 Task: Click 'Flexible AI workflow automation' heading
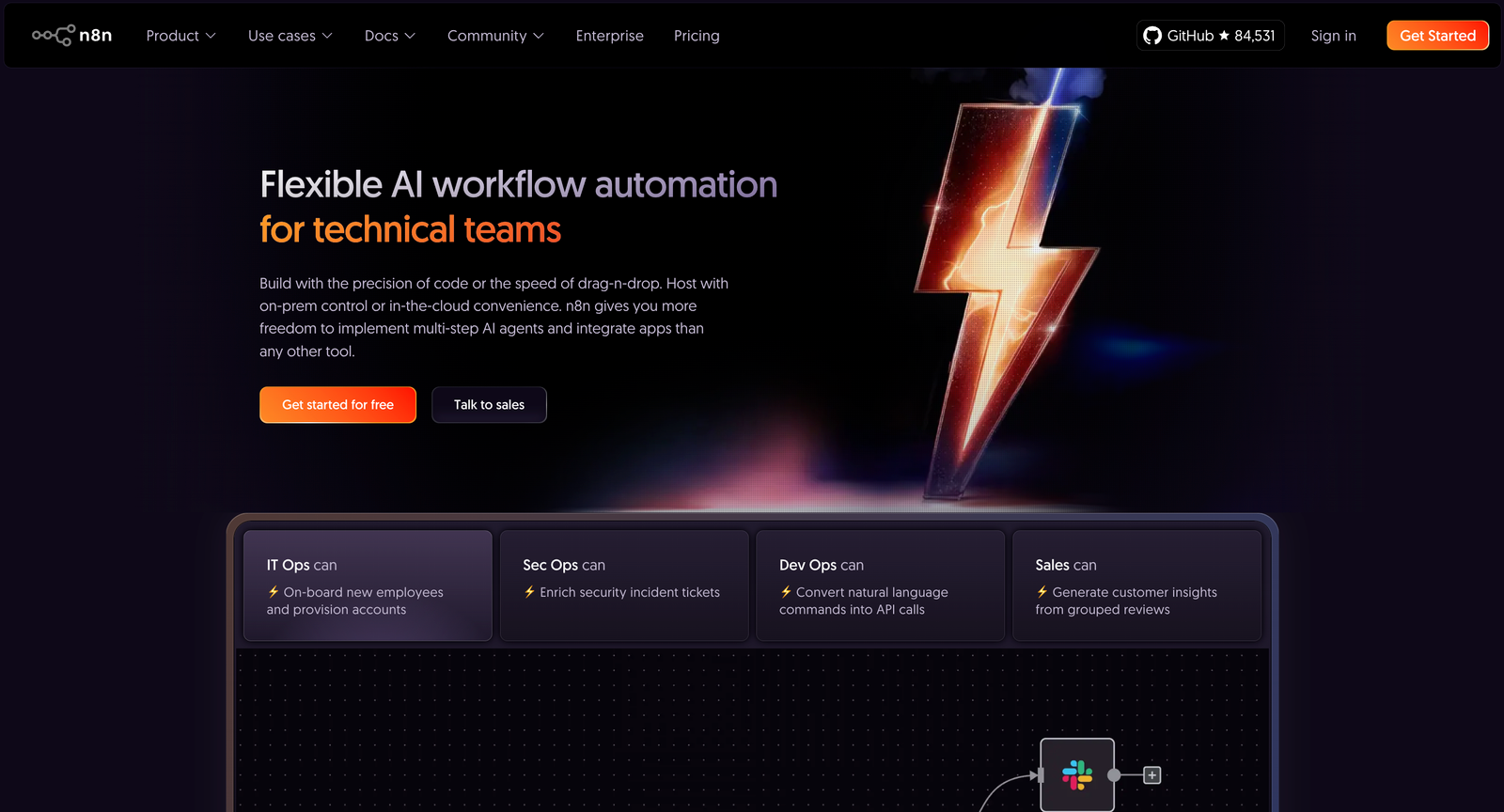519,185
